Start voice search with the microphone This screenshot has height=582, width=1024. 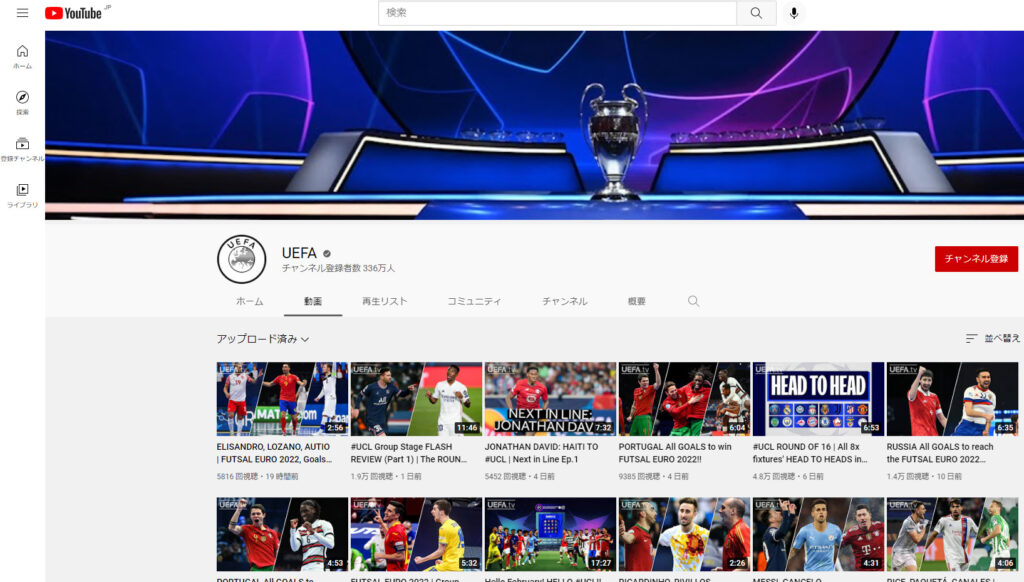point(794,13)
